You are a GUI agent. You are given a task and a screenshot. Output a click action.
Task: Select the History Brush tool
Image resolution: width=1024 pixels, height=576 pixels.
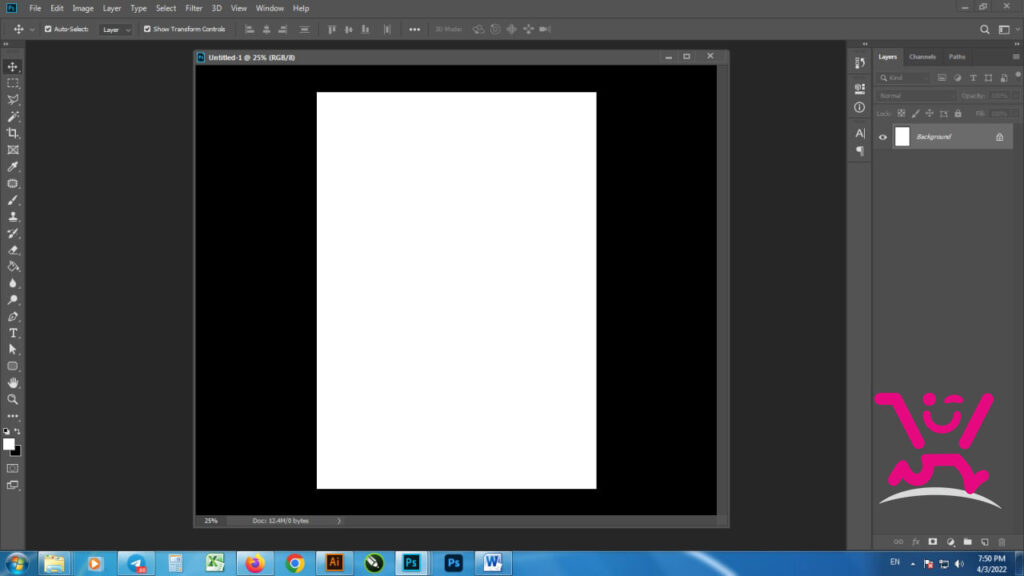pyautogui.click(x=12, y=233)
